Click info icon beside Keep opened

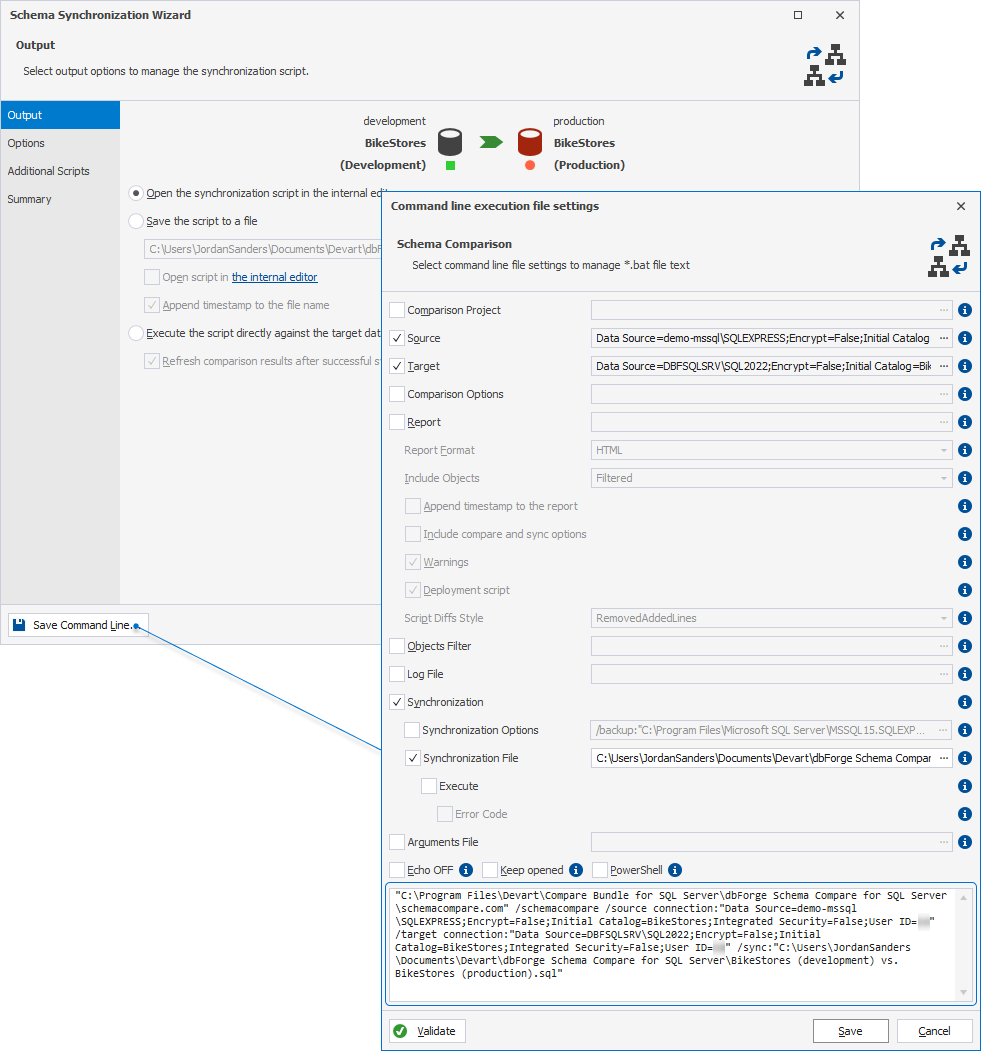click(576, 870)
